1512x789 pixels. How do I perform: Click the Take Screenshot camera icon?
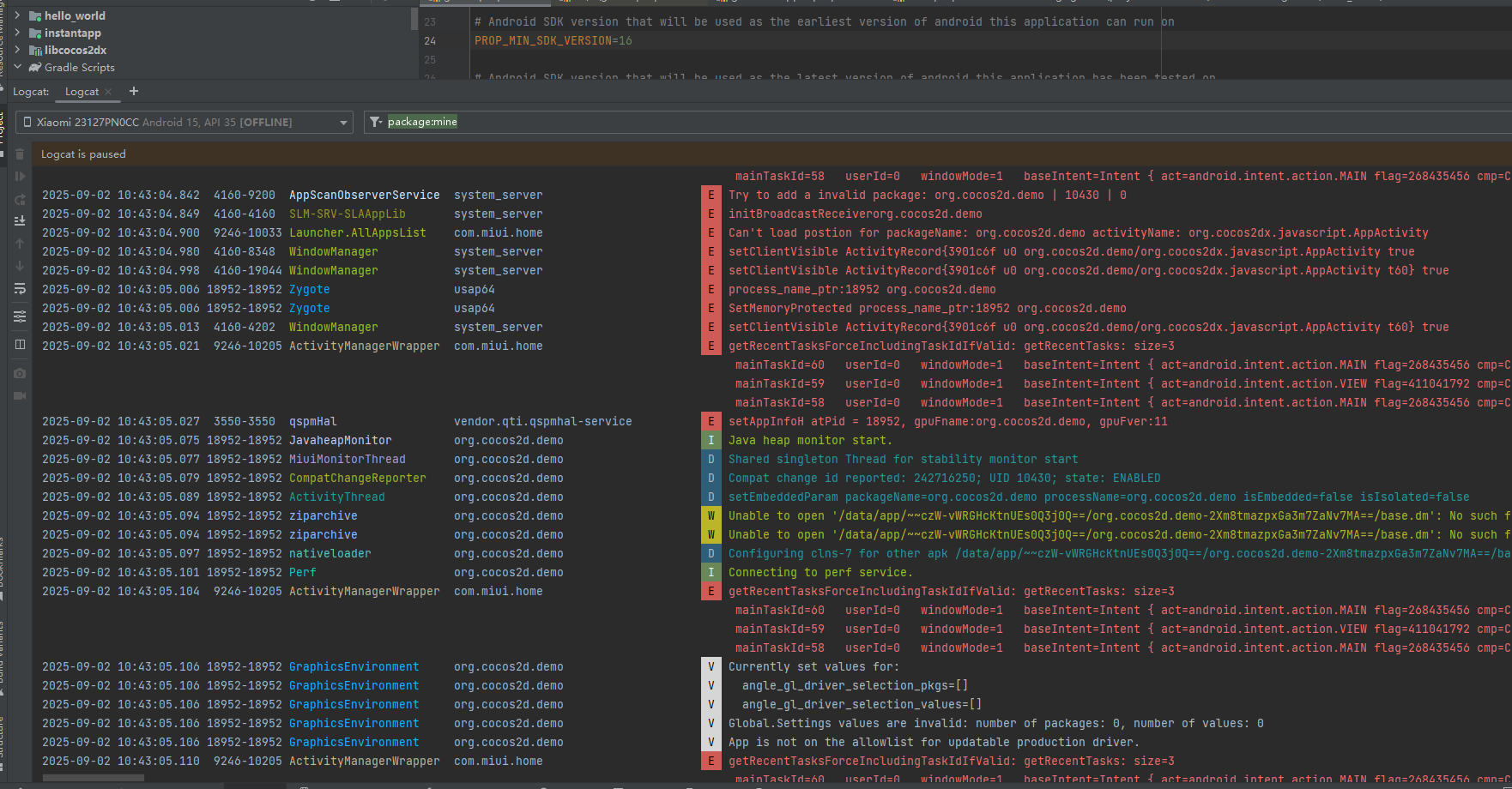click(x=20, y=373)
